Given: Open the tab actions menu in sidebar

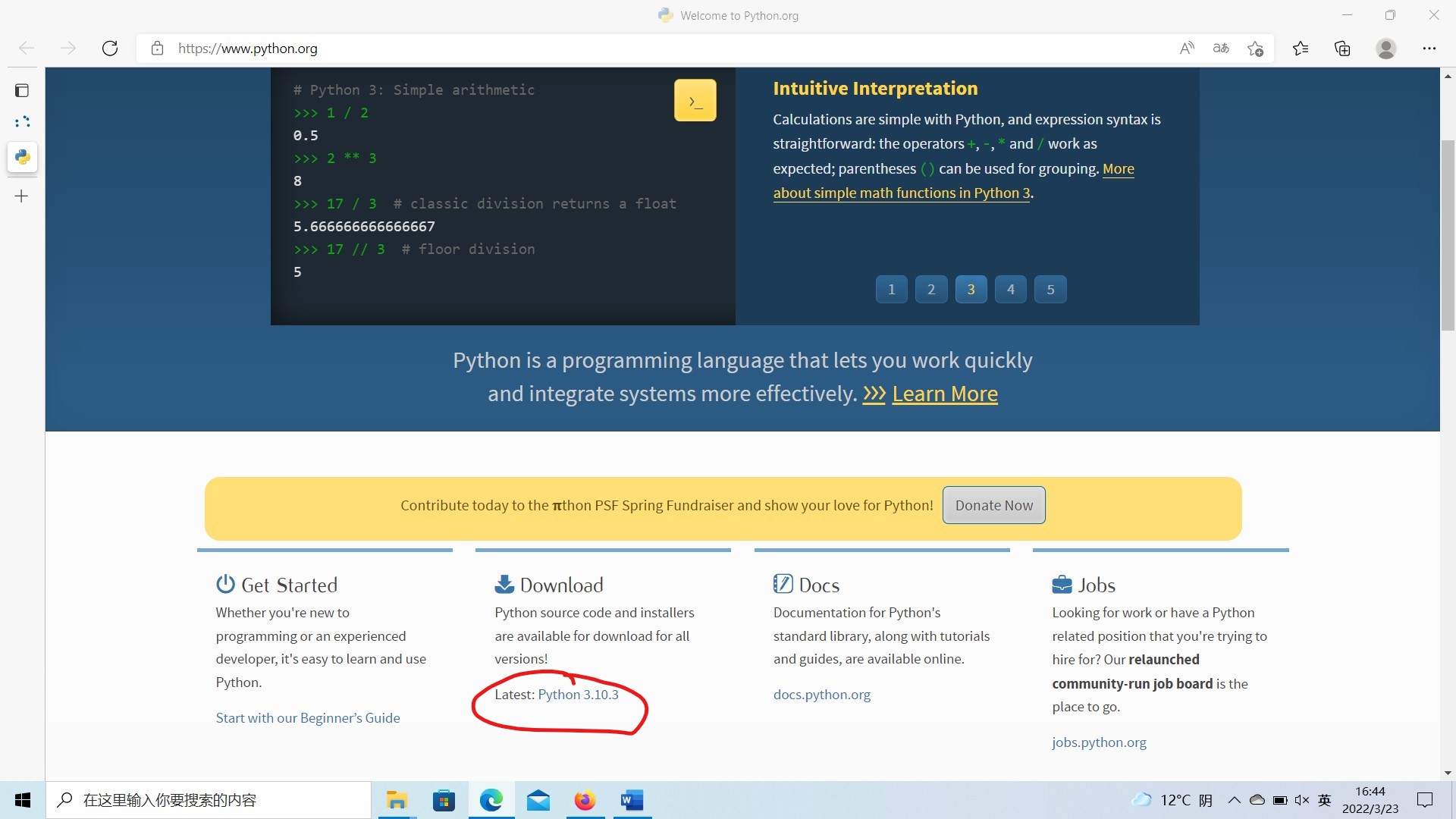Looking at the screenshot, I should tap(22, 91).
